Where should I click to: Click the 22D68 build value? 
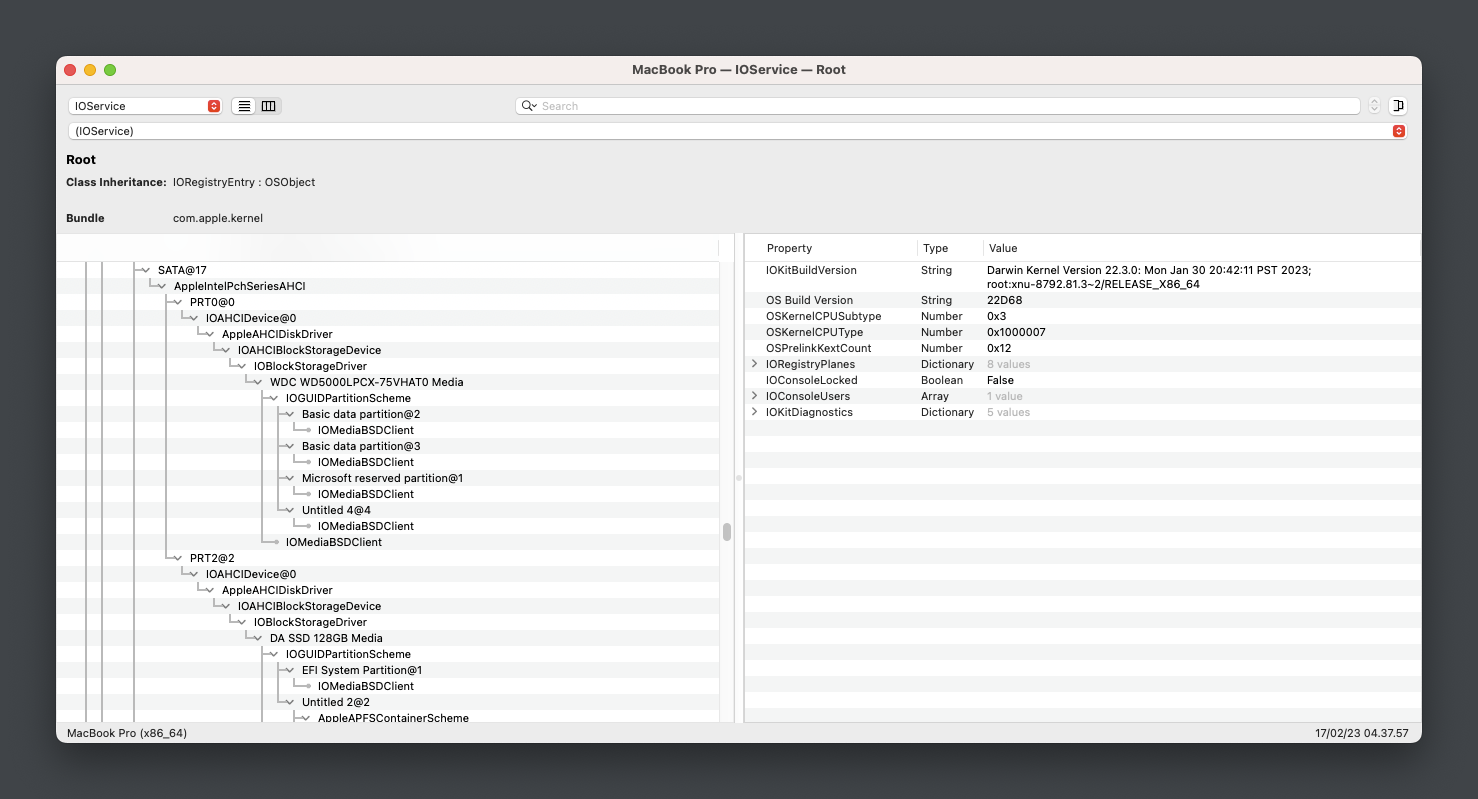tap(1003, 300)
